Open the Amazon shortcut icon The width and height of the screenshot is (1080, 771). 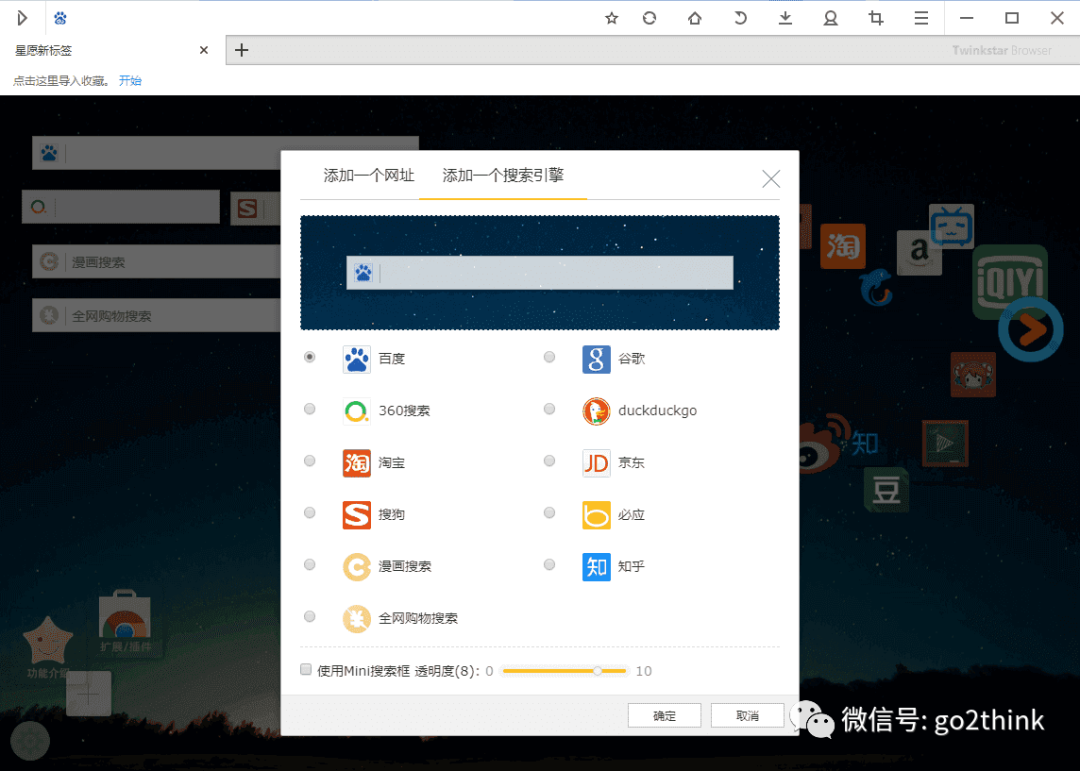919,253
